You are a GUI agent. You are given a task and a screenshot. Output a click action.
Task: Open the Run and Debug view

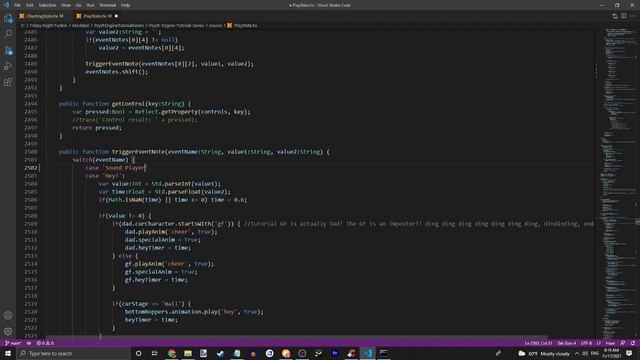(x=8, y=66)
